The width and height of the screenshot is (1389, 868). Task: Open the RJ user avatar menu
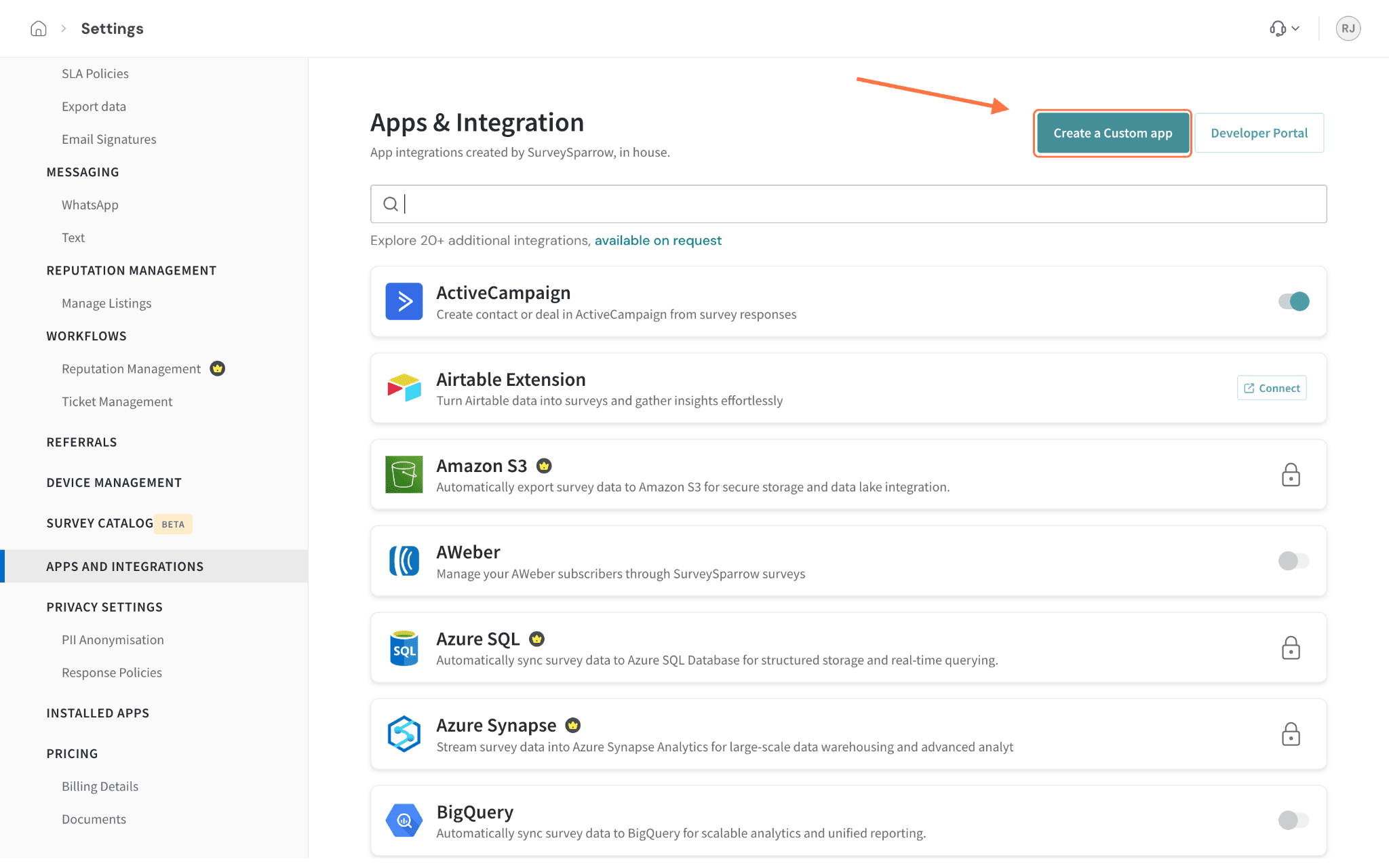point(1348,28)
